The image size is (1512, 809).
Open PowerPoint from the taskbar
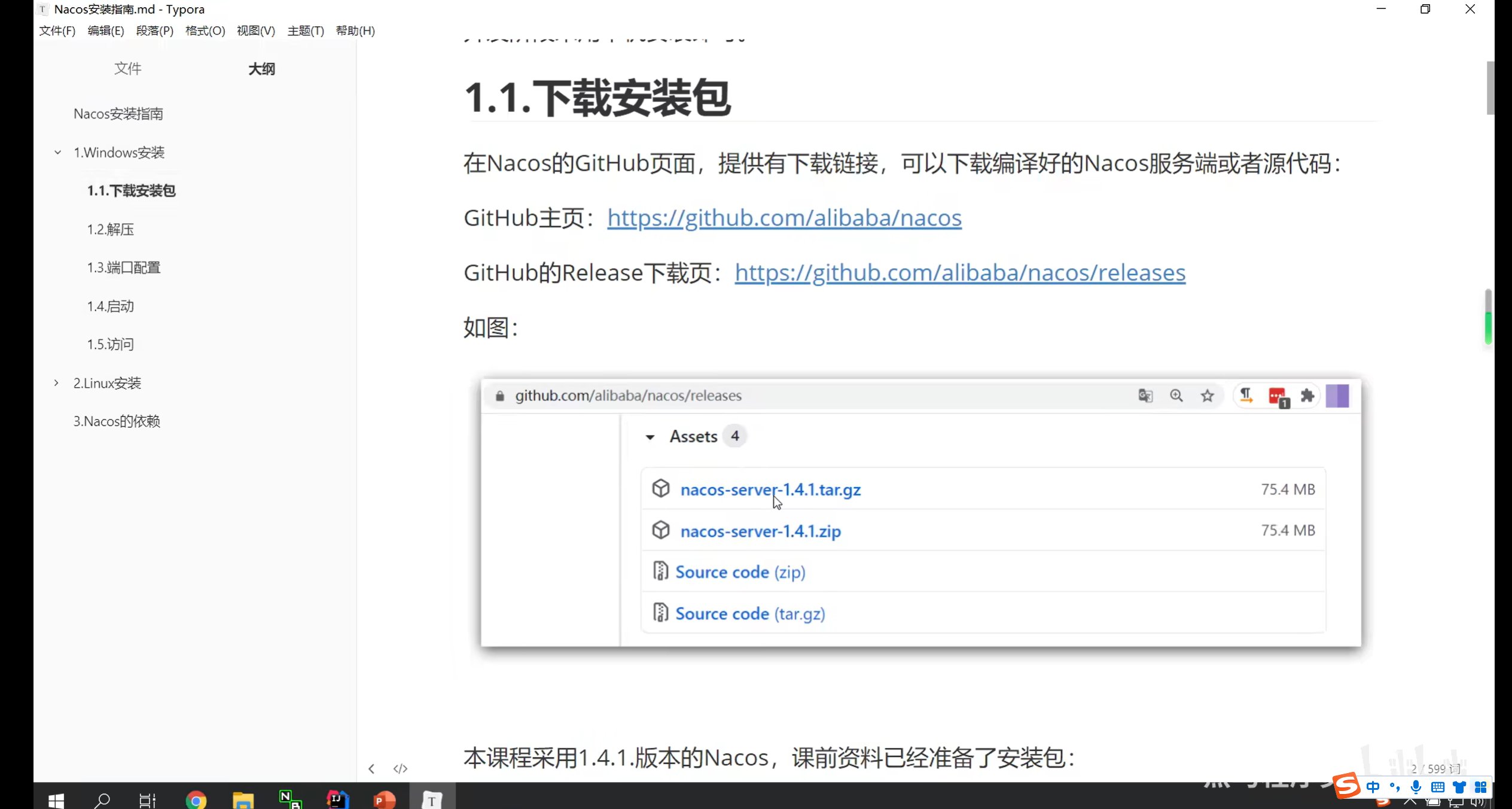[384, 799]
